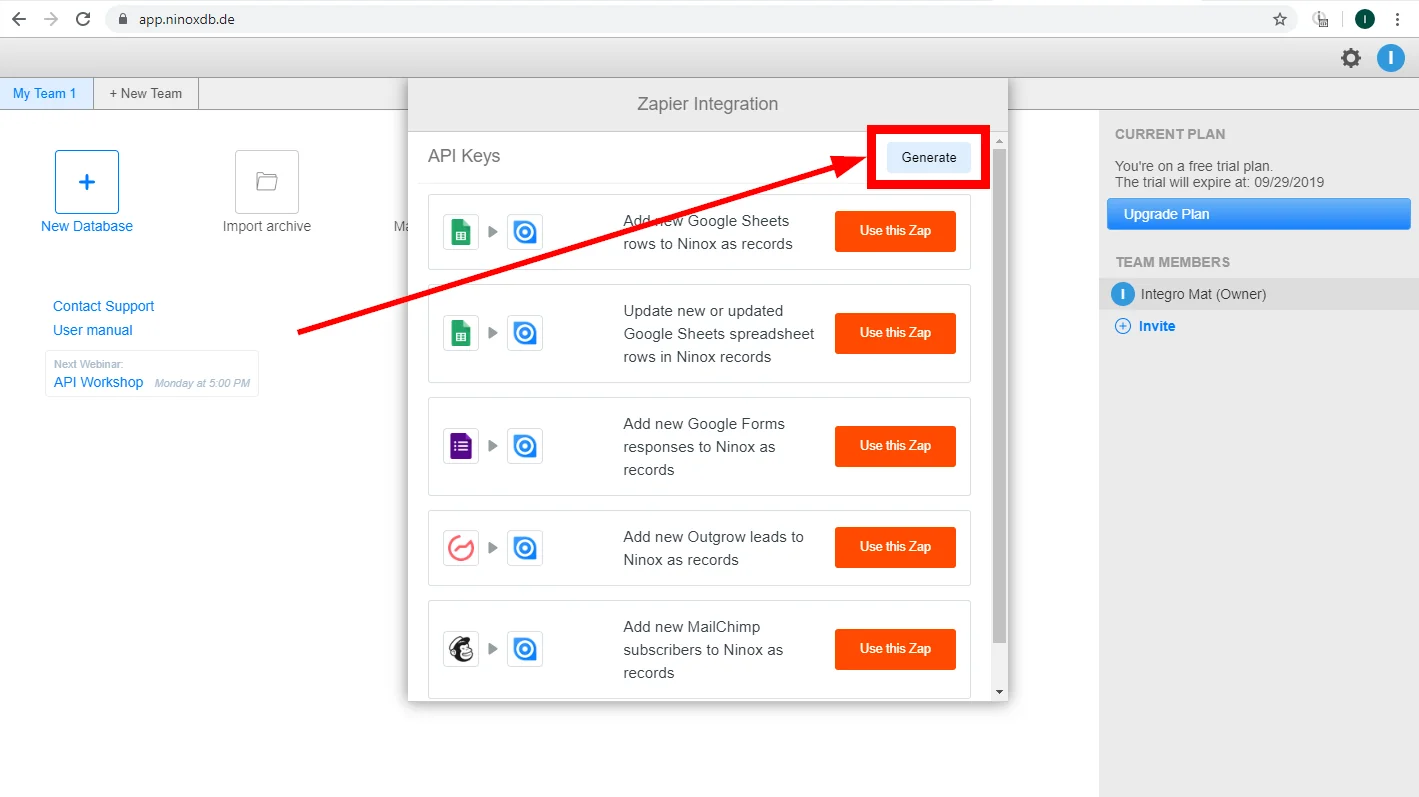Click the Zapier Integration dialog title
Viewport: 1419px width, 797px height.
point(708,104)
